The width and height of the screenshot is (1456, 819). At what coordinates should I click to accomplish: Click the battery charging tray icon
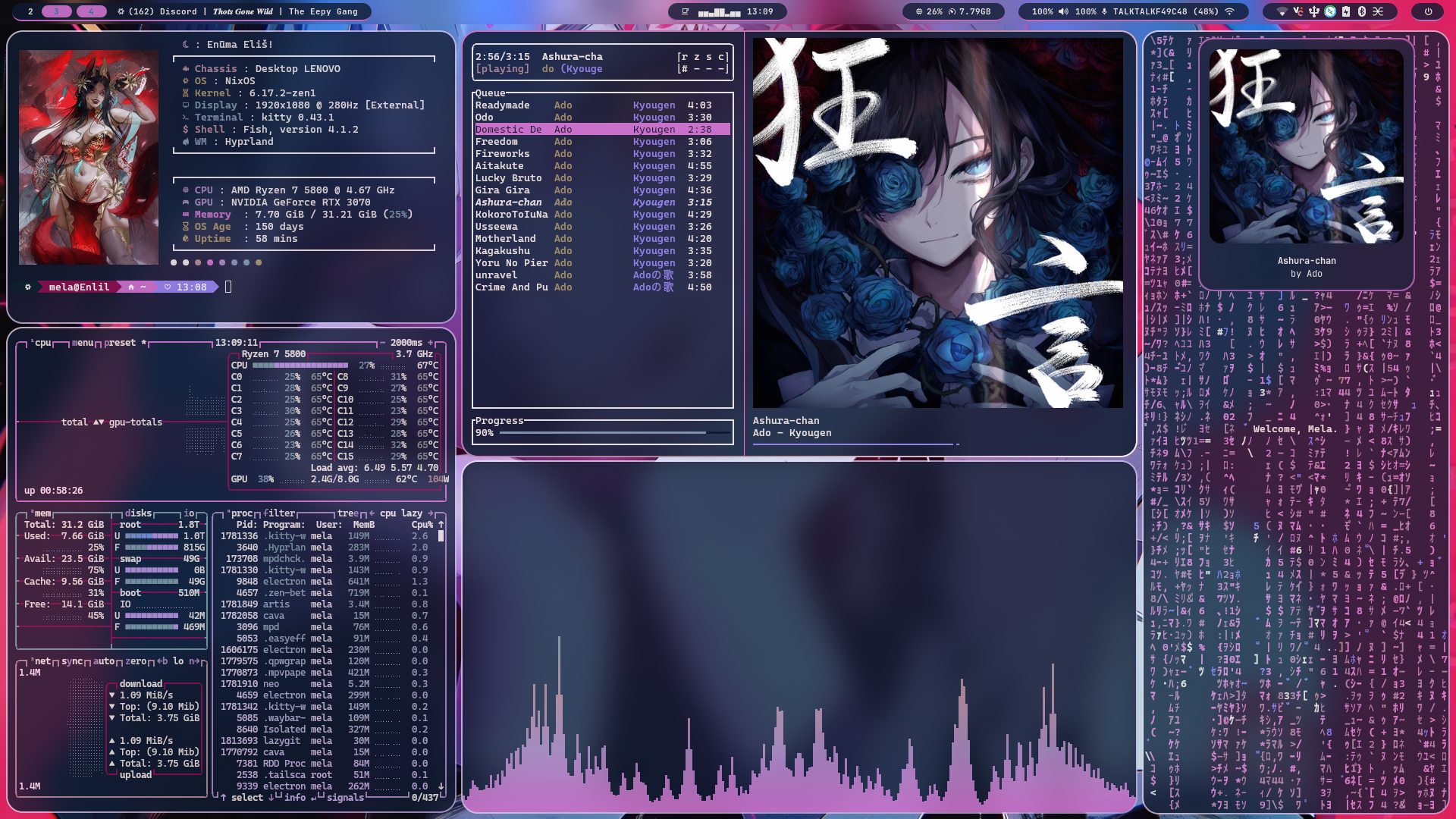click(x=1346, y=11)
